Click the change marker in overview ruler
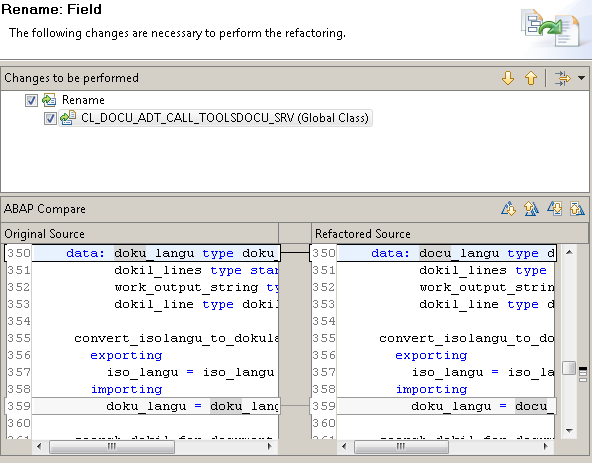 [x=583, y=369]
